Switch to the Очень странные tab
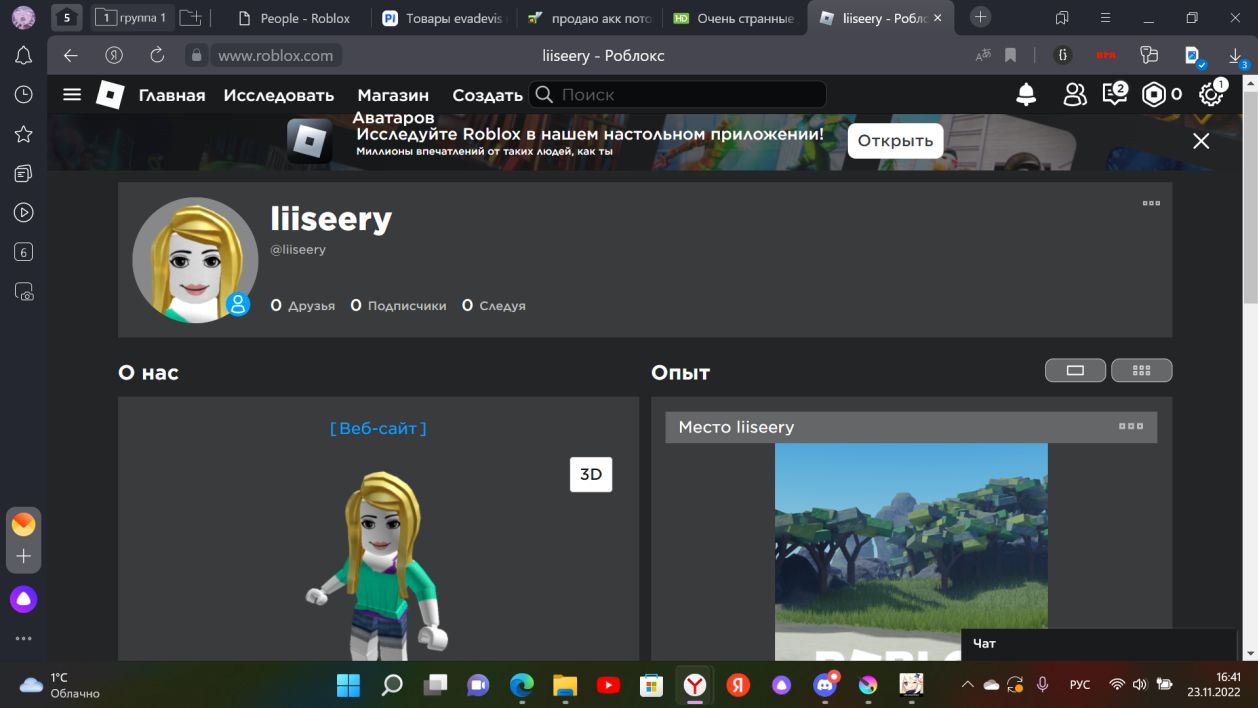 [x=735, y=18]
